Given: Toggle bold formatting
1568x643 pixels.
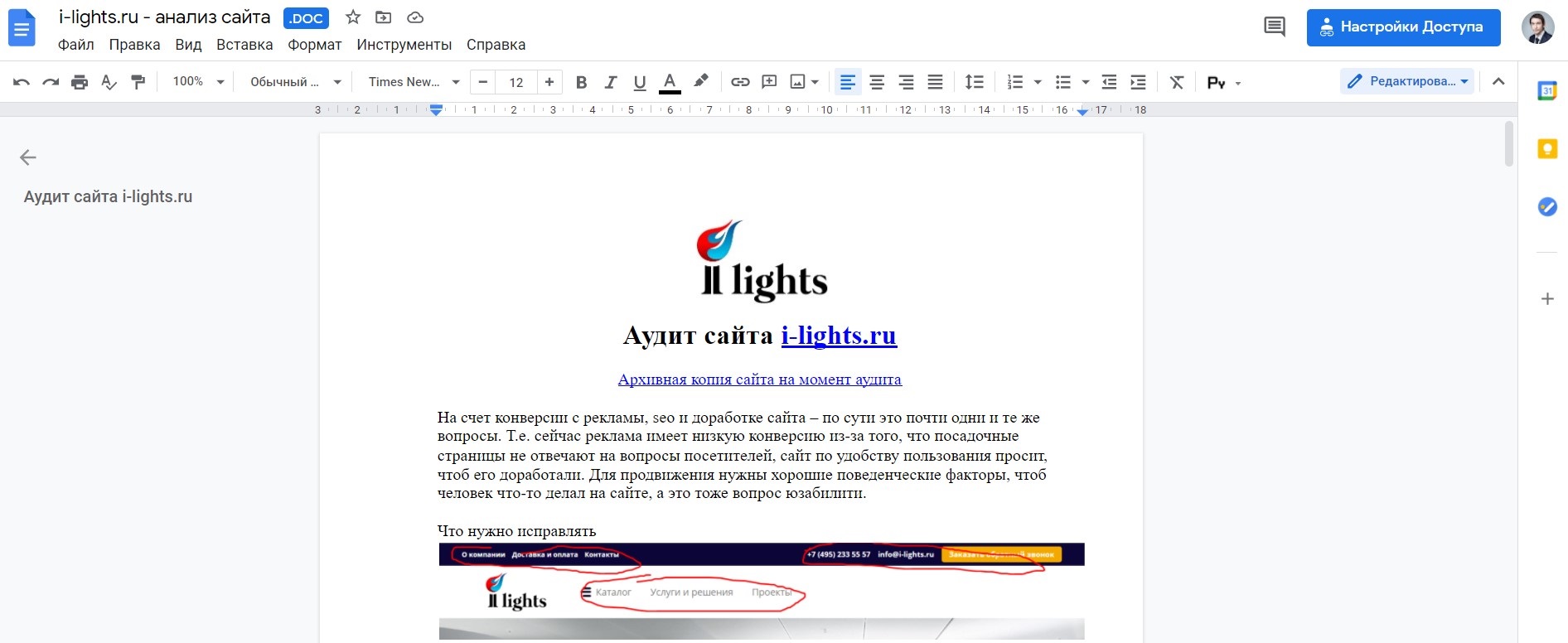Looking at the screenshot, I should tap(581, 82).
